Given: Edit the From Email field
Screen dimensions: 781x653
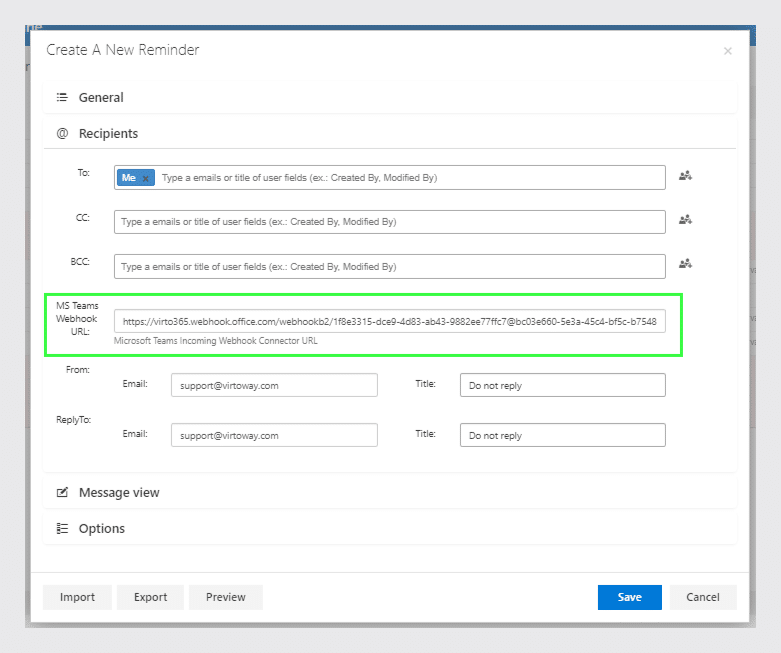Looking at the screenshot, I should 274,386.
